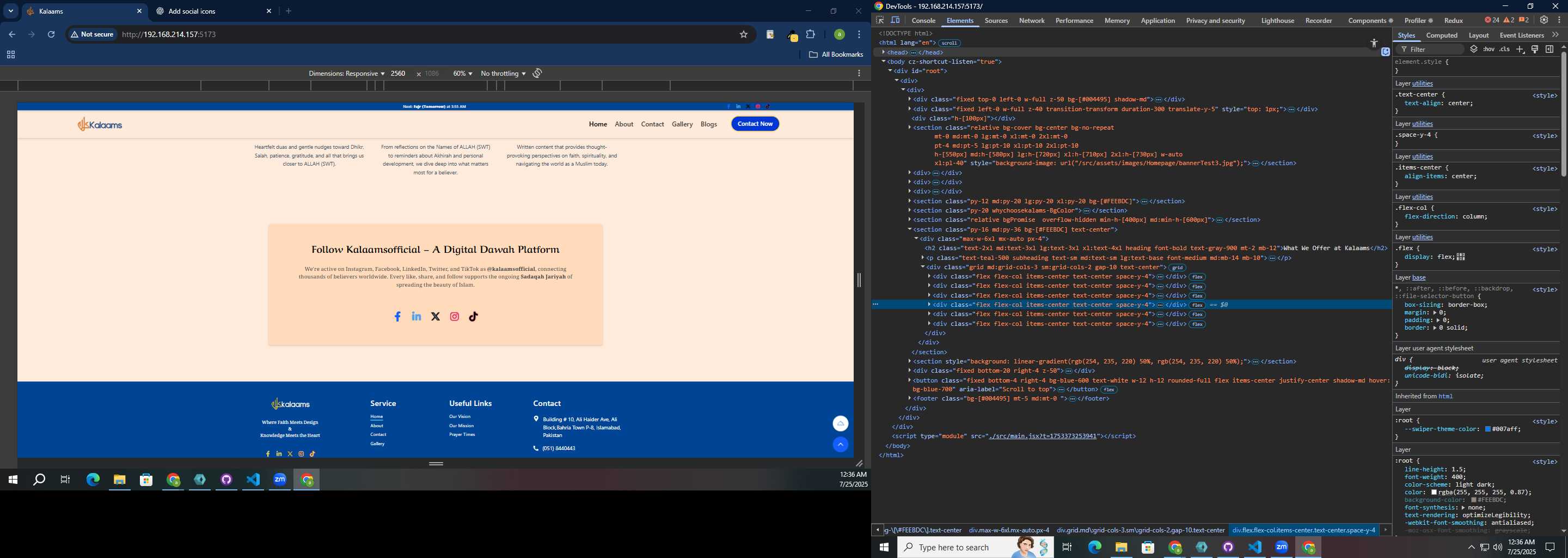The width and height of the screenshot is (1568, 558).
Task: Click the browser back arrow
Action: click(11, 35)
